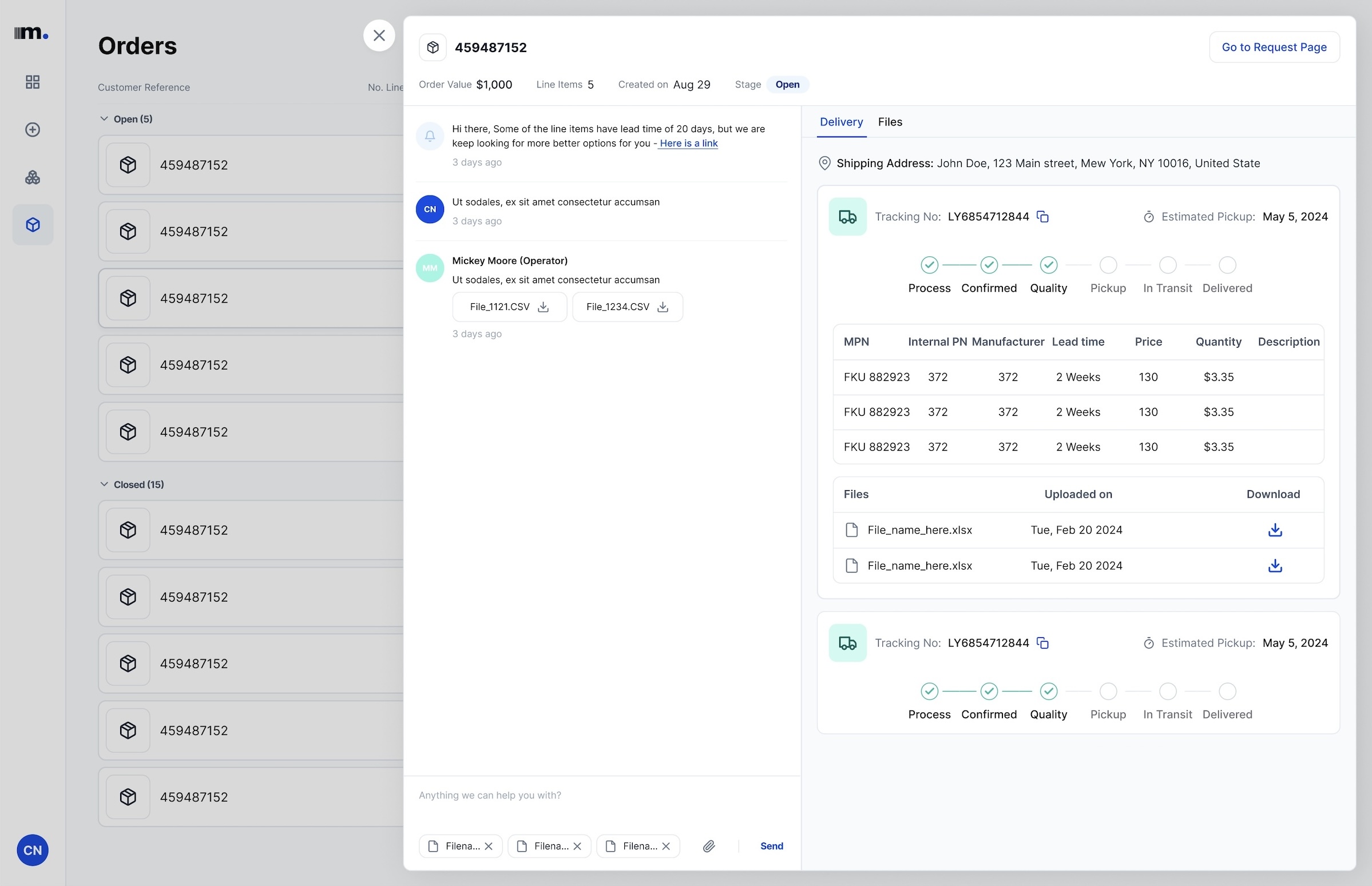1372x886 pixels.
Task: Send the message
Action: pyautogui.click(x=771, y=846)
